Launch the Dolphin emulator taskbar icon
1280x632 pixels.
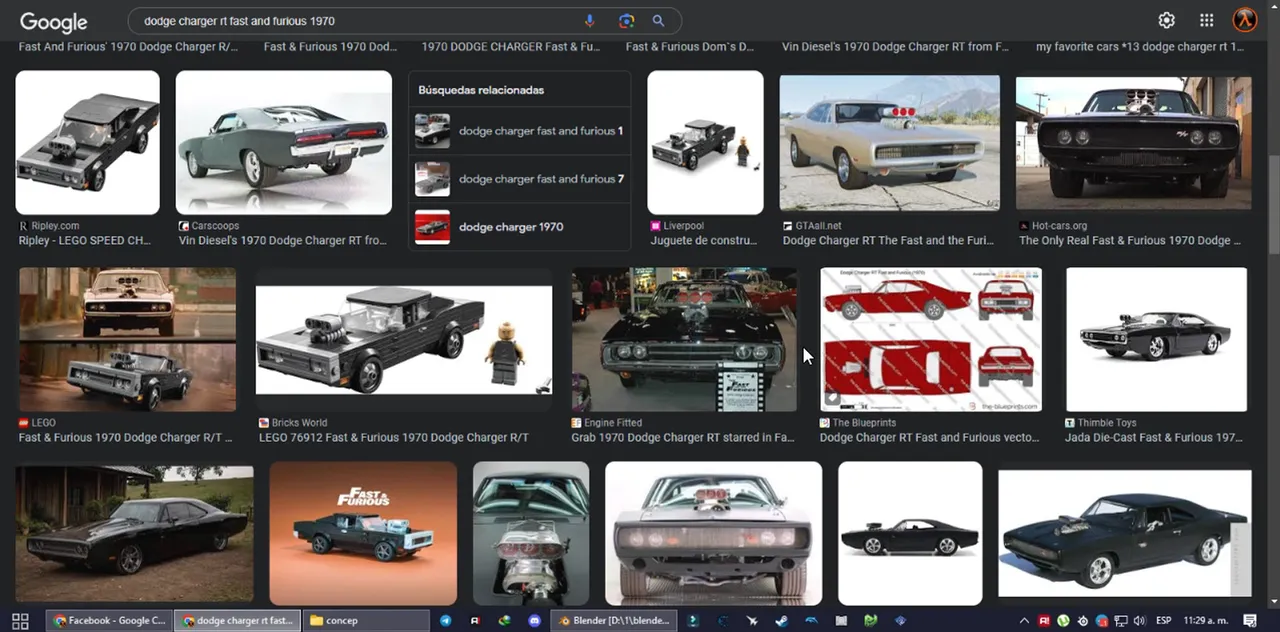pyautogui.click(x=811, y=620)
